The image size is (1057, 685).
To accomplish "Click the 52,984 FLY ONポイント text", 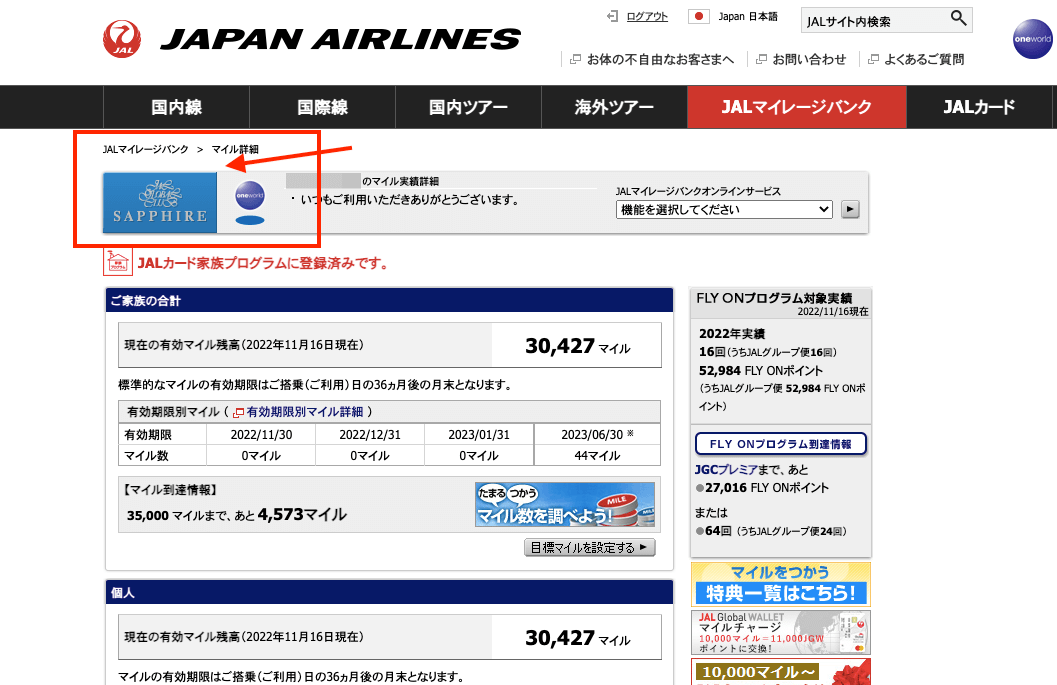I will 761,371.
